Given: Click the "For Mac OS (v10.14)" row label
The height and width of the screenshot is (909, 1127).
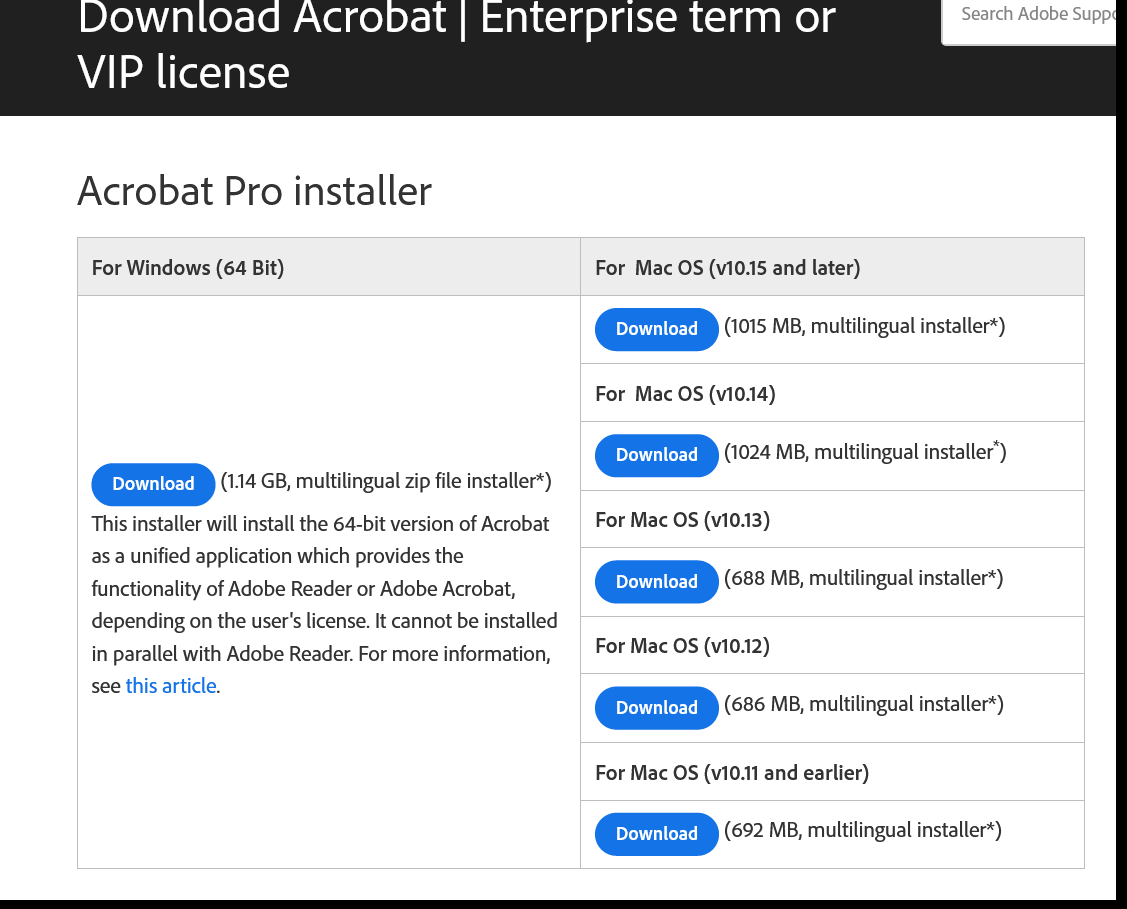Looking at the screenshot, I should click(685, 393).
